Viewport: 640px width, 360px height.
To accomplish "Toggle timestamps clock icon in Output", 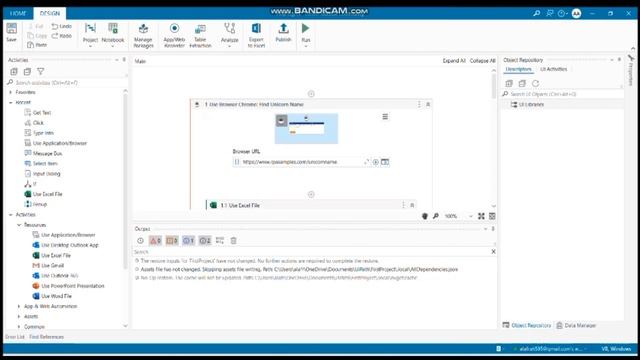I will click(x=140, y=241).
